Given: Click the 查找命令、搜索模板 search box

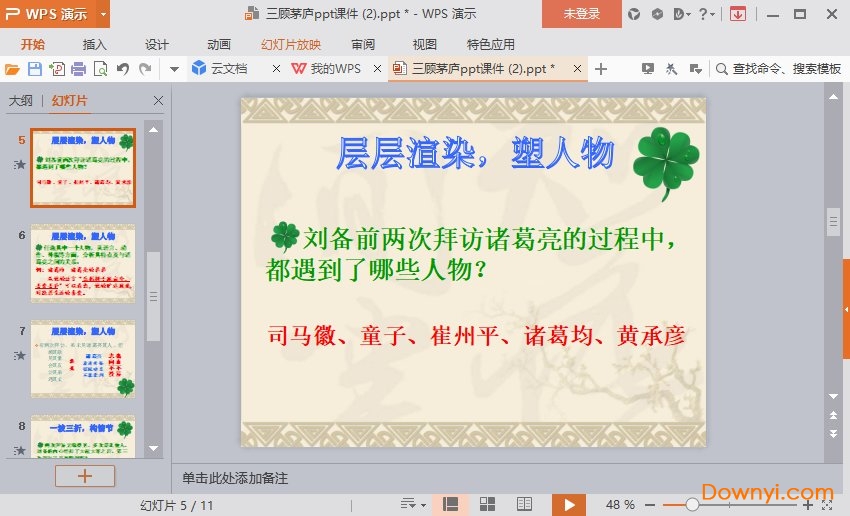Looking at the screenshot, I should (x=778, y=69).
